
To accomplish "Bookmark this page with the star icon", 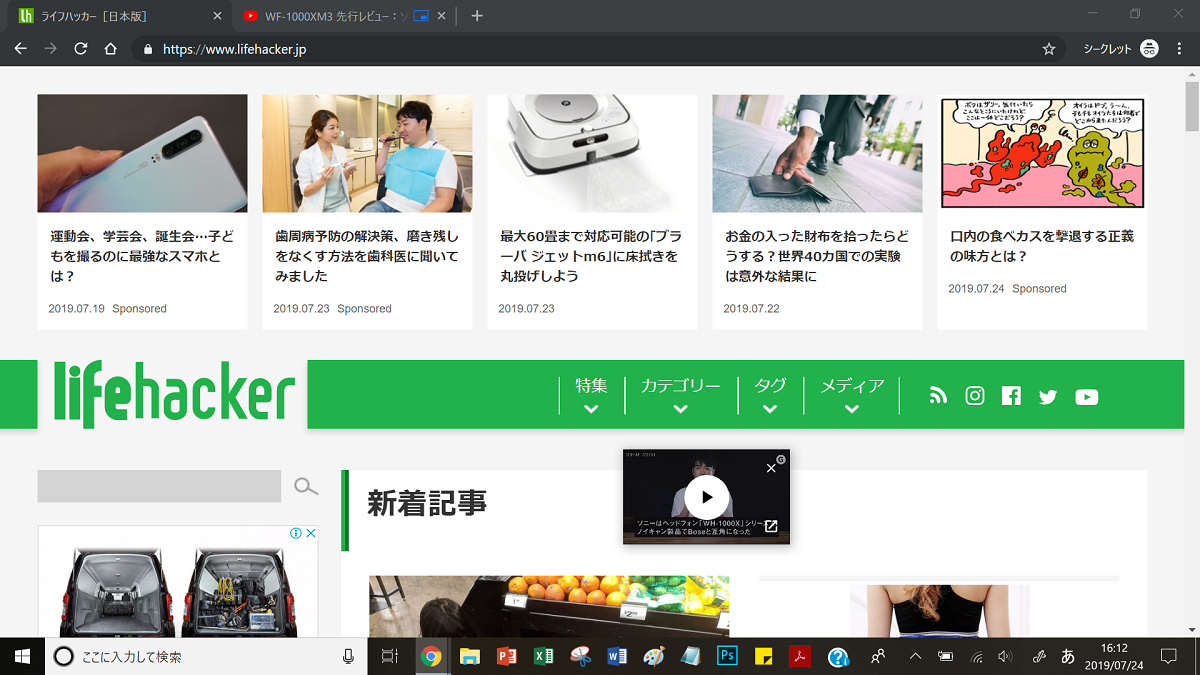I will [1049, 49].
